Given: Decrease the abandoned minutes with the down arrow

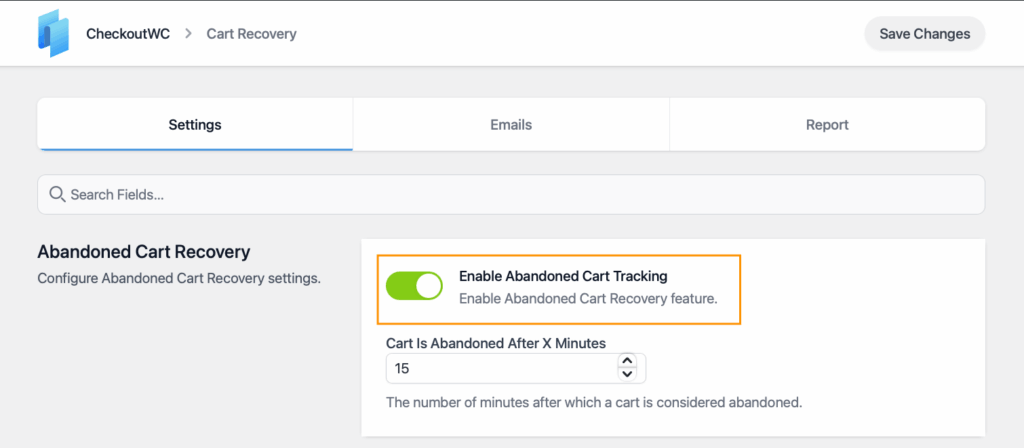Looking at the screenshot, I should 627,374.
